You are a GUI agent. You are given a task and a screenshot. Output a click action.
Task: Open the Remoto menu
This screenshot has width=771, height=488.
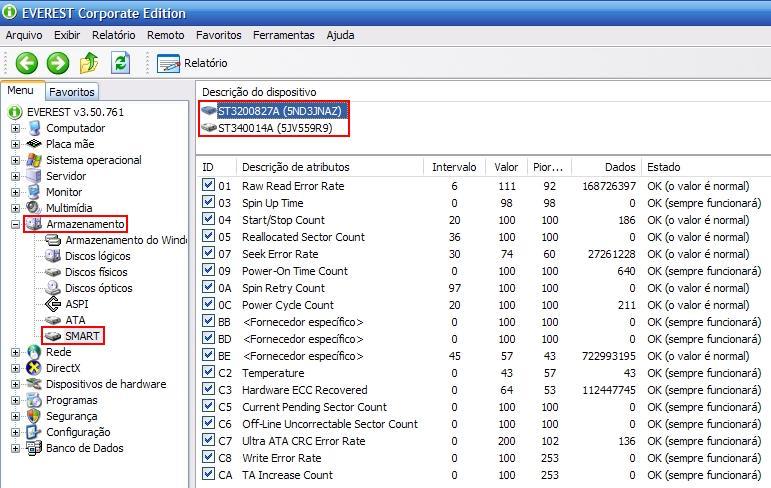166,35
